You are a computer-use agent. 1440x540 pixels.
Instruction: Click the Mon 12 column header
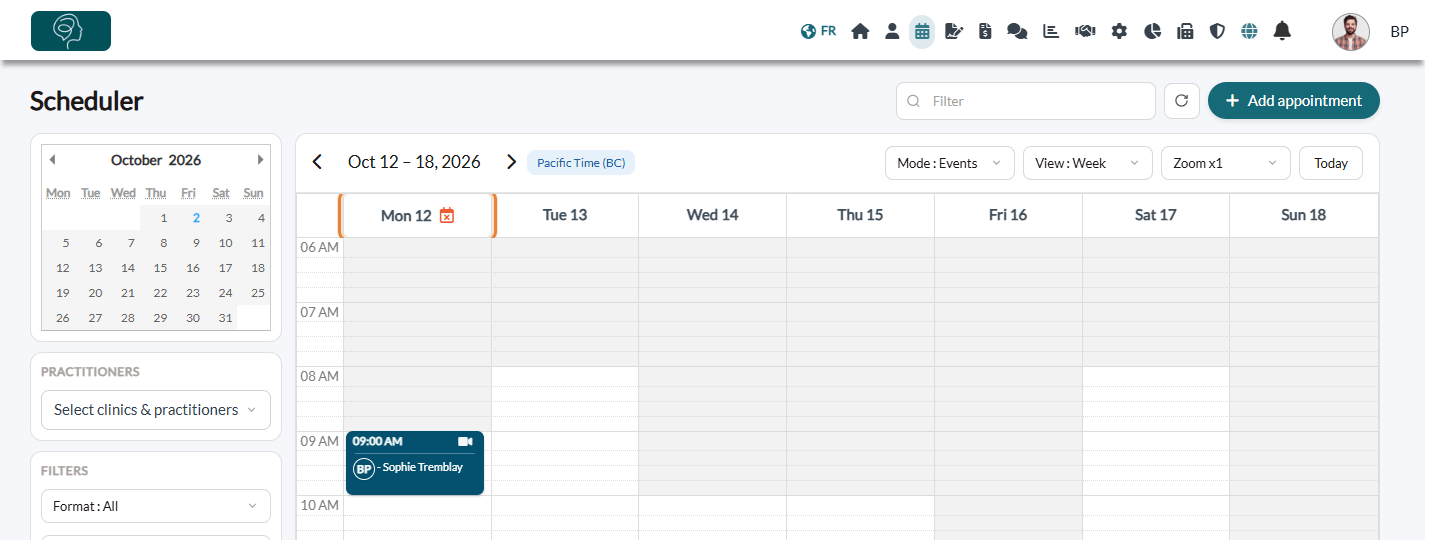click(417, 215)
